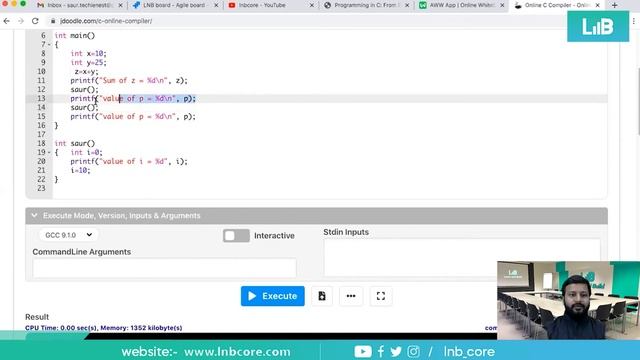
Task: Close the Inbox tab
Action: (120, 5)
